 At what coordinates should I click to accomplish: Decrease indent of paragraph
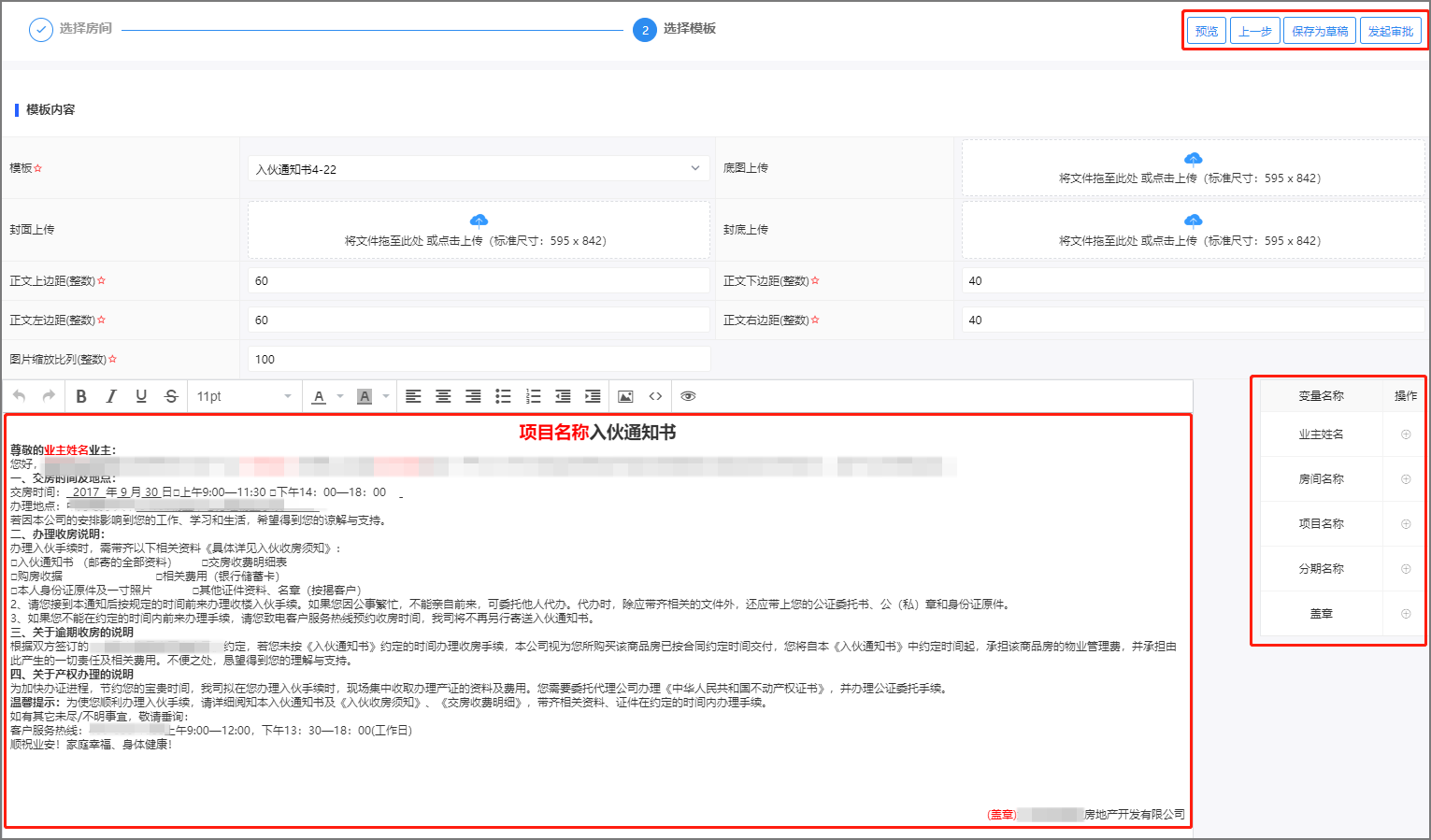click(x=563, y=396)
